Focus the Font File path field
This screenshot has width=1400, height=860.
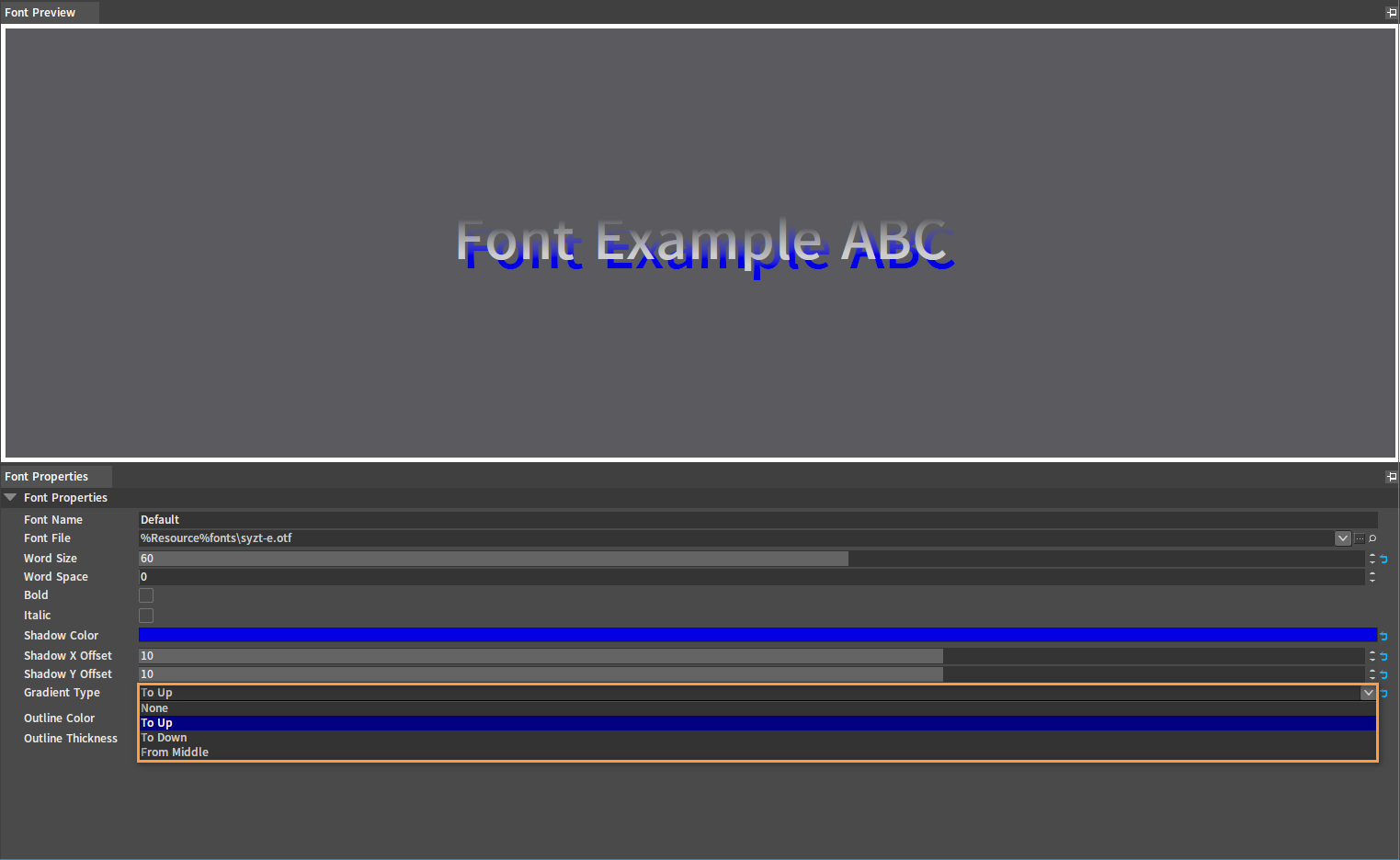(736, 538)
